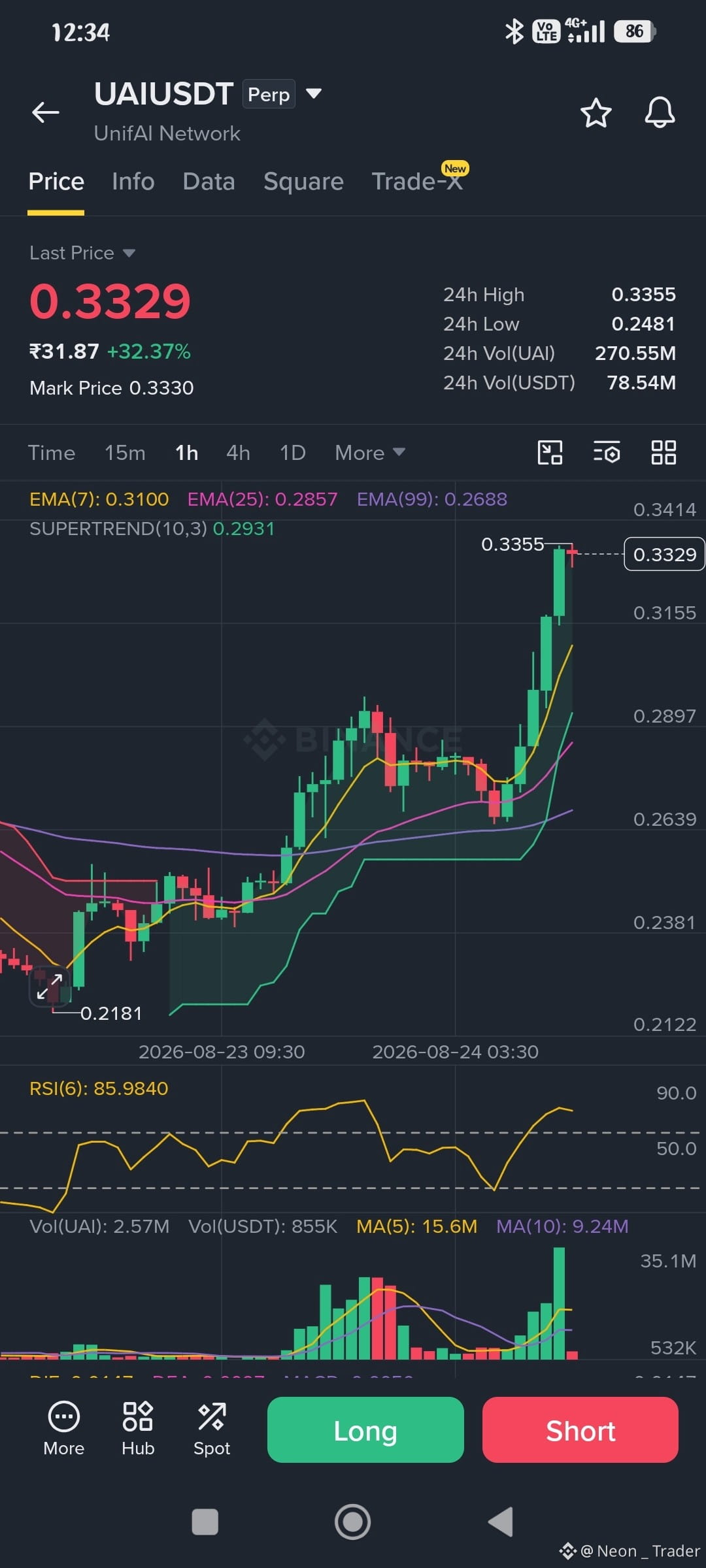Viewport: 706px width, 1568px height.
Task: Open the chart layout grid icon
Action: 664,452
